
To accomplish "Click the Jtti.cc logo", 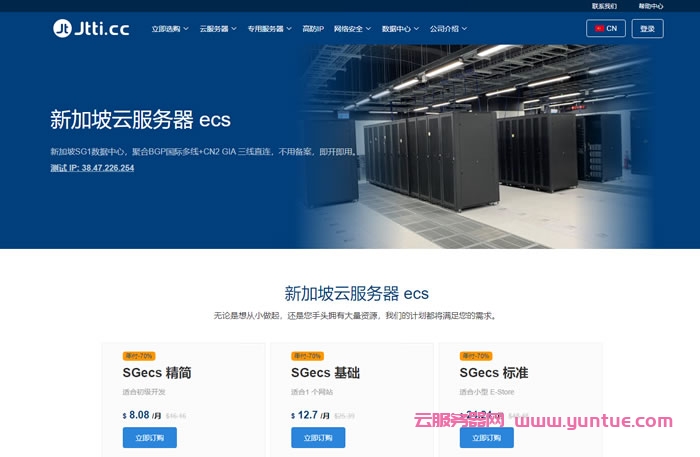I will pos(91,28).
